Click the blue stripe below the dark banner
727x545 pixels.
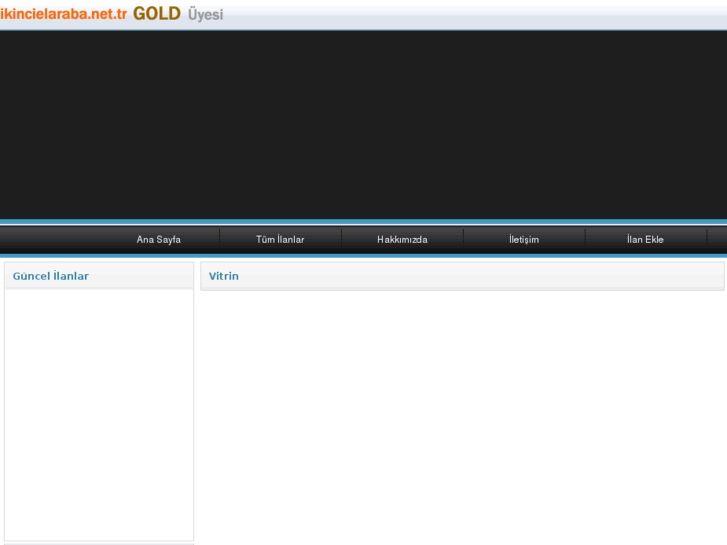point(363,221)
